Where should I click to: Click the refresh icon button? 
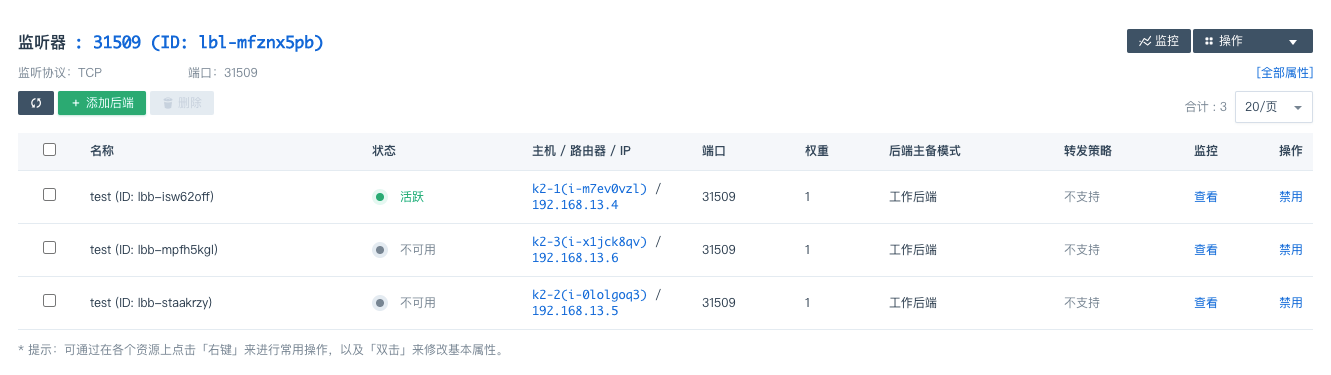click(x=36, y=103)
